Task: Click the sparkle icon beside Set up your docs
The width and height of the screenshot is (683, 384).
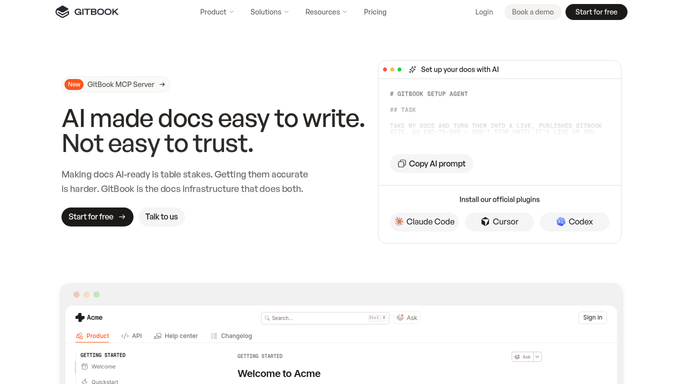Action: click(413, 70)
